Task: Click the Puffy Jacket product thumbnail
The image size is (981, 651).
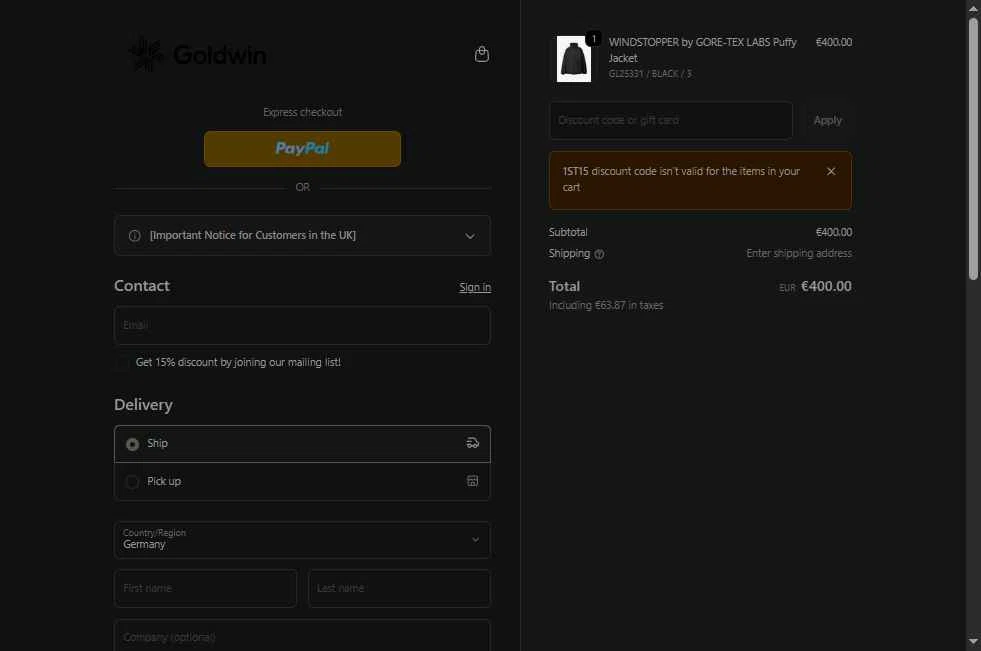Action: [574, 59]
